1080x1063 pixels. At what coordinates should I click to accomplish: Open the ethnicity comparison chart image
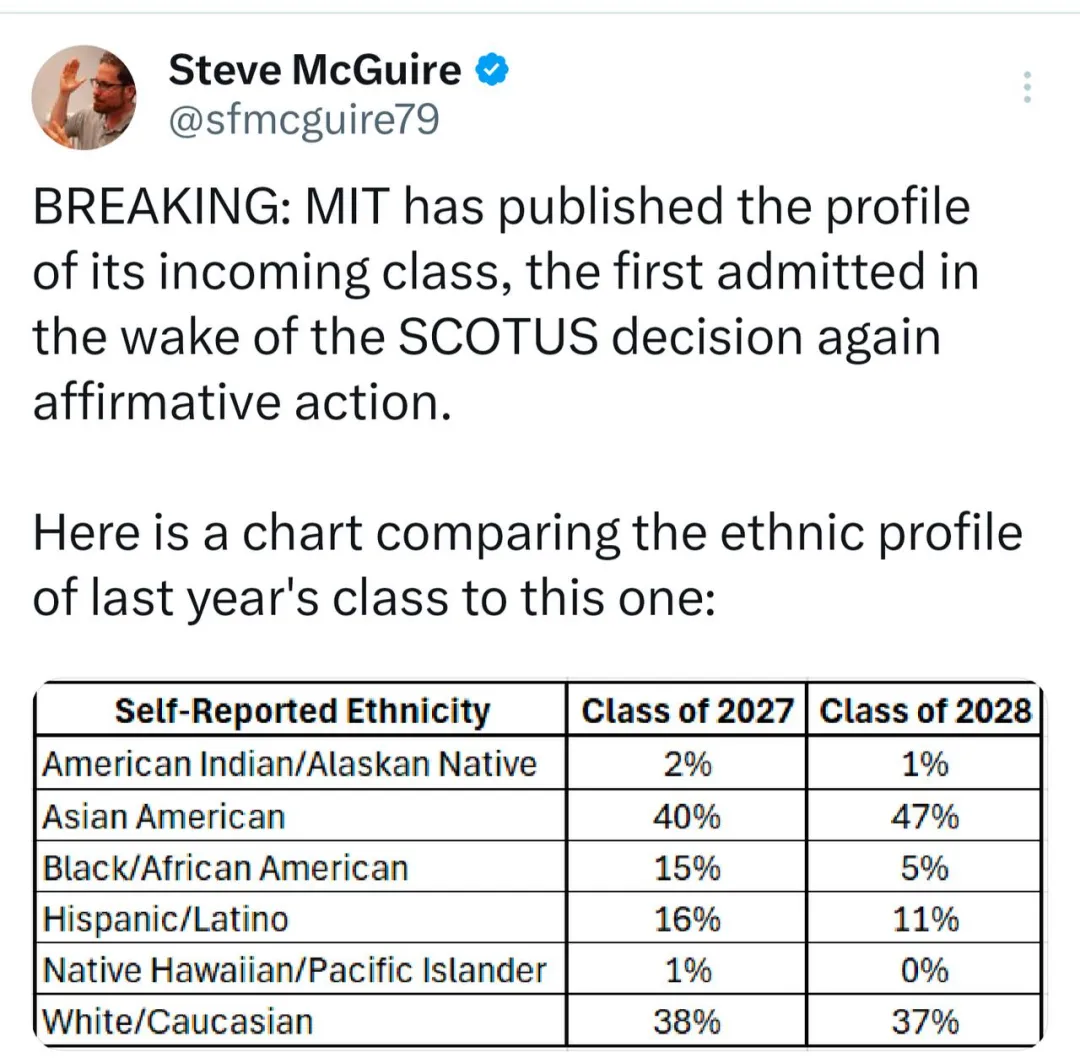538,864
